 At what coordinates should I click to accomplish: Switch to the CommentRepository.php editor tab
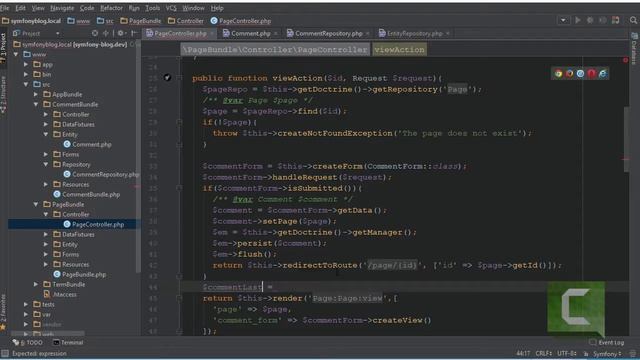(x=328, y=33)
